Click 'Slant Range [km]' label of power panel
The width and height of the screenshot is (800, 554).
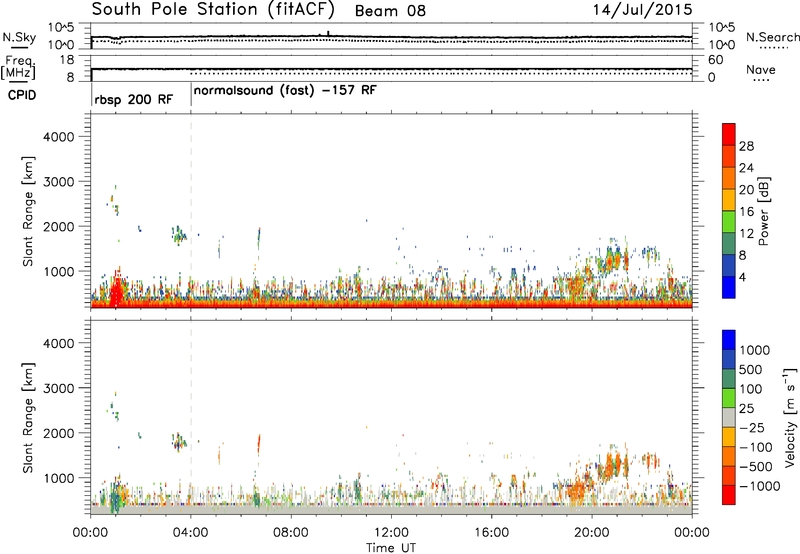coord(29,211)
